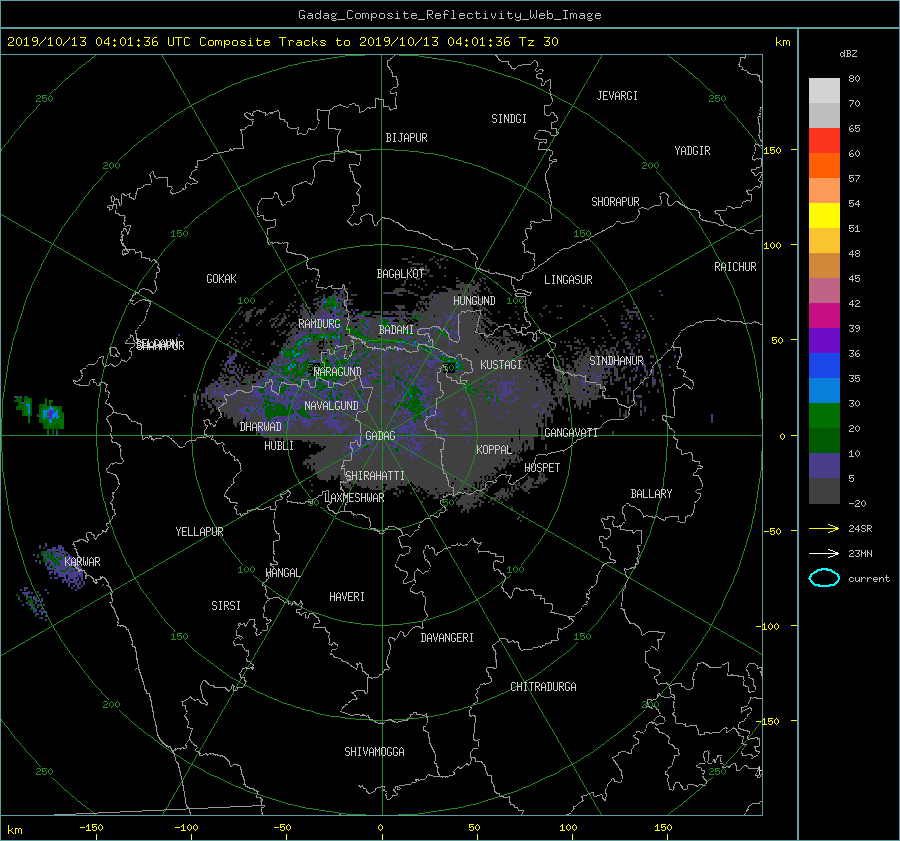
Task: Click the SINDGI city label
Action: [509, 119]
